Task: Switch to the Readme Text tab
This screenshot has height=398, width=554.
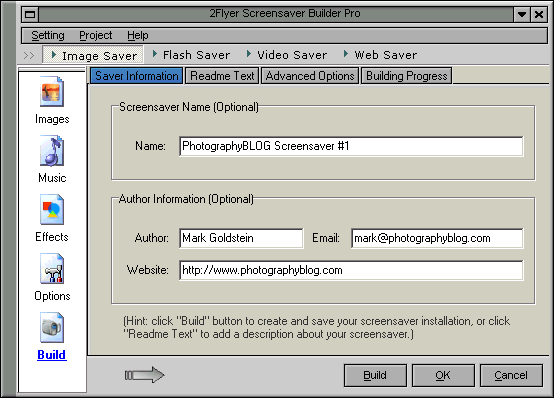Action: pyautogui.click(x=222, y=76)
